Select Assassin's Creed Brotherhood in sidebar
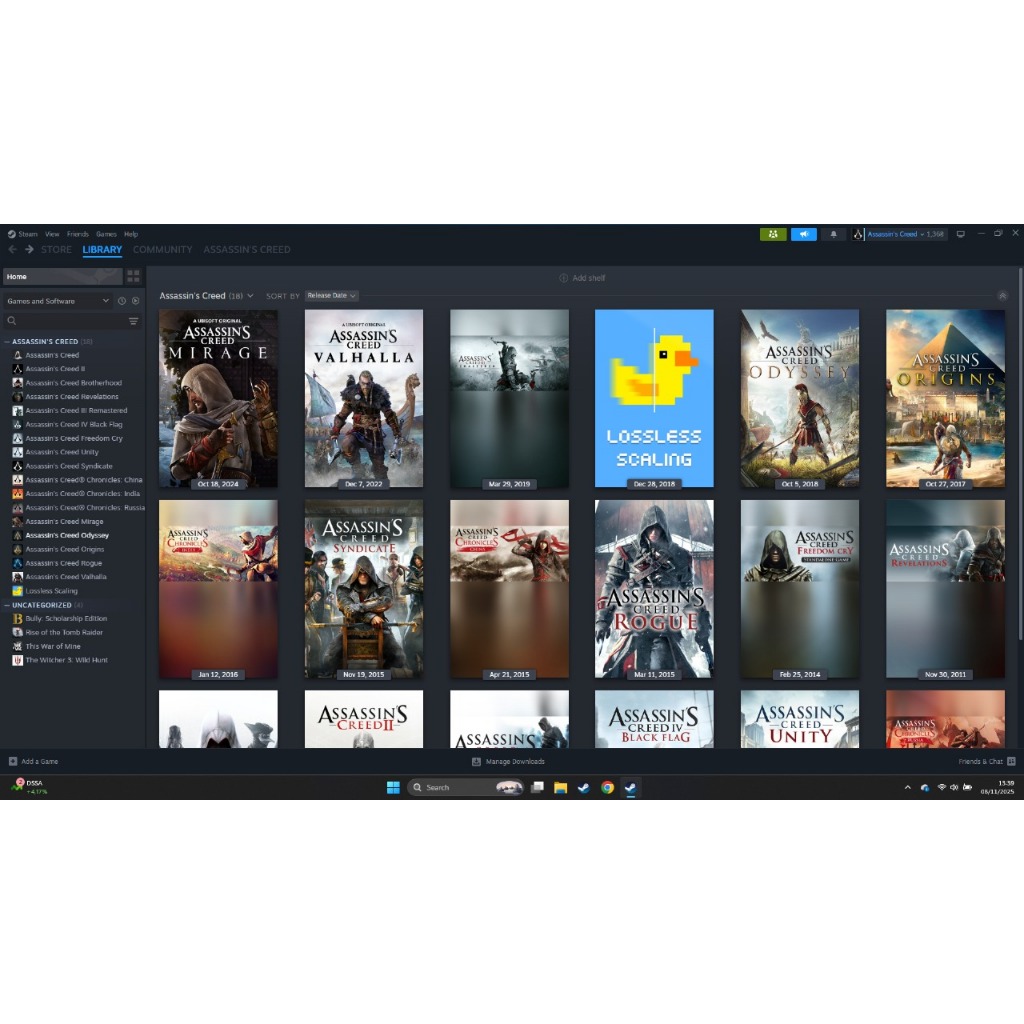 coord(74,383)
